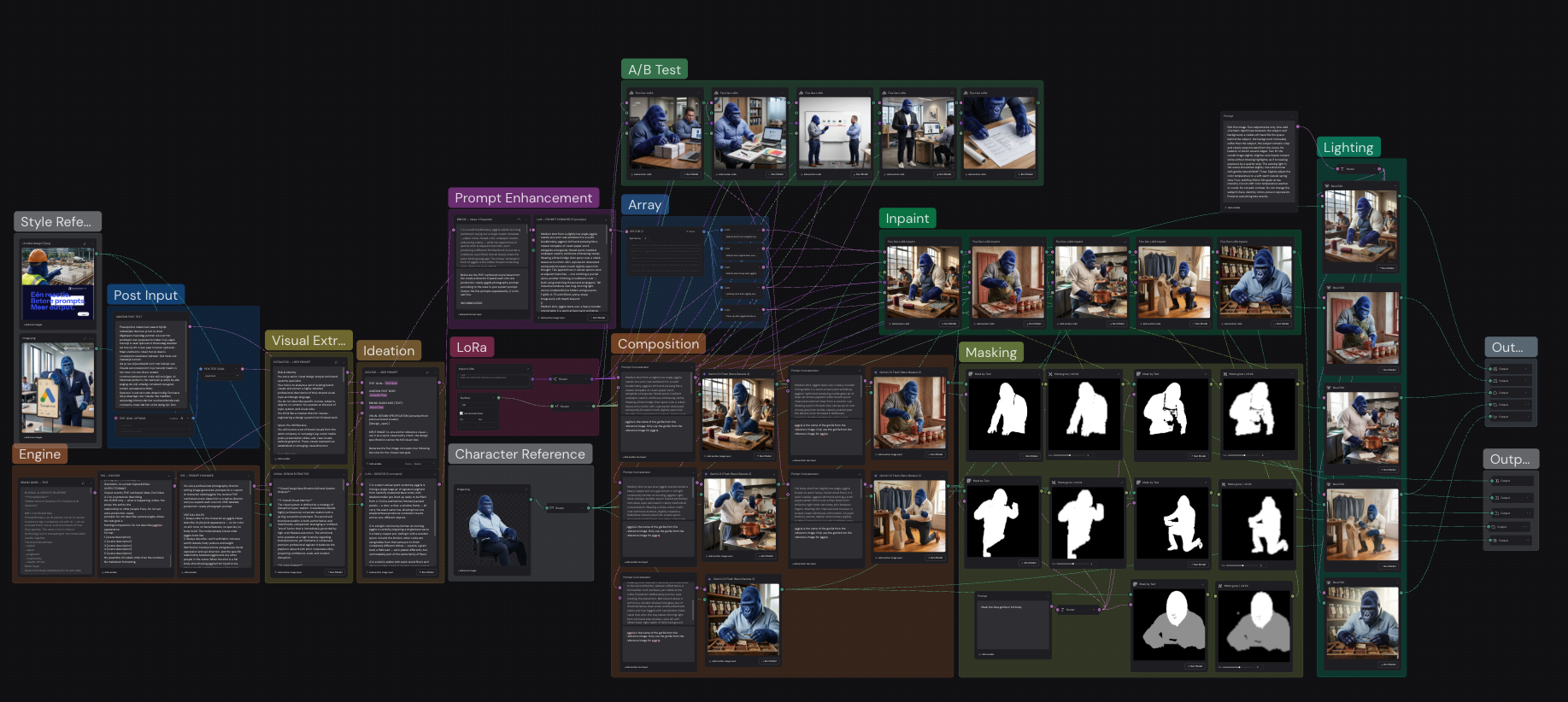Select seated gorilla Character Reference image

491,529
